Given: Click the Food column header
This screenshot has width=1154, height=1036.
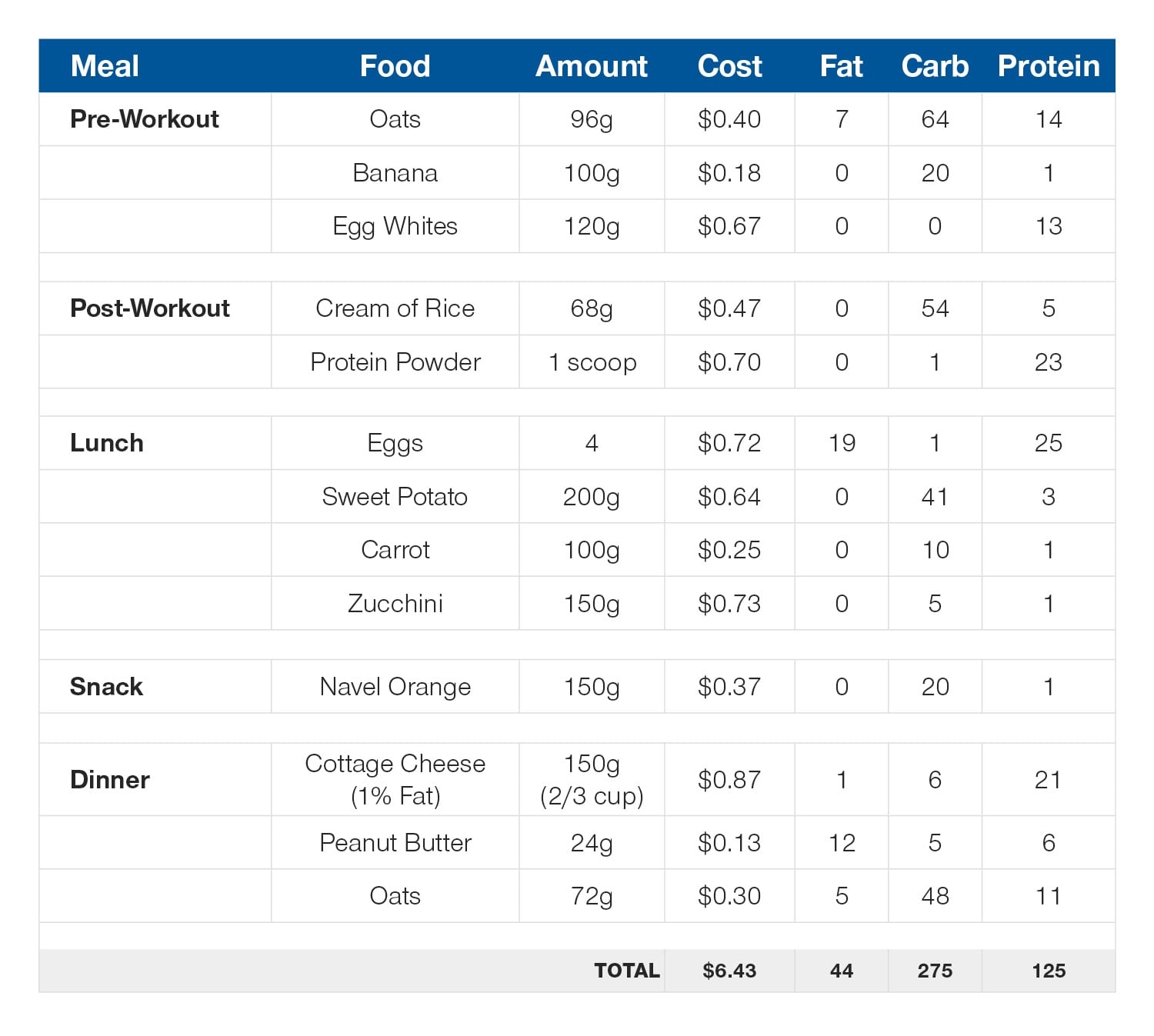Looking at the screenshot, I should pos(395,66).
